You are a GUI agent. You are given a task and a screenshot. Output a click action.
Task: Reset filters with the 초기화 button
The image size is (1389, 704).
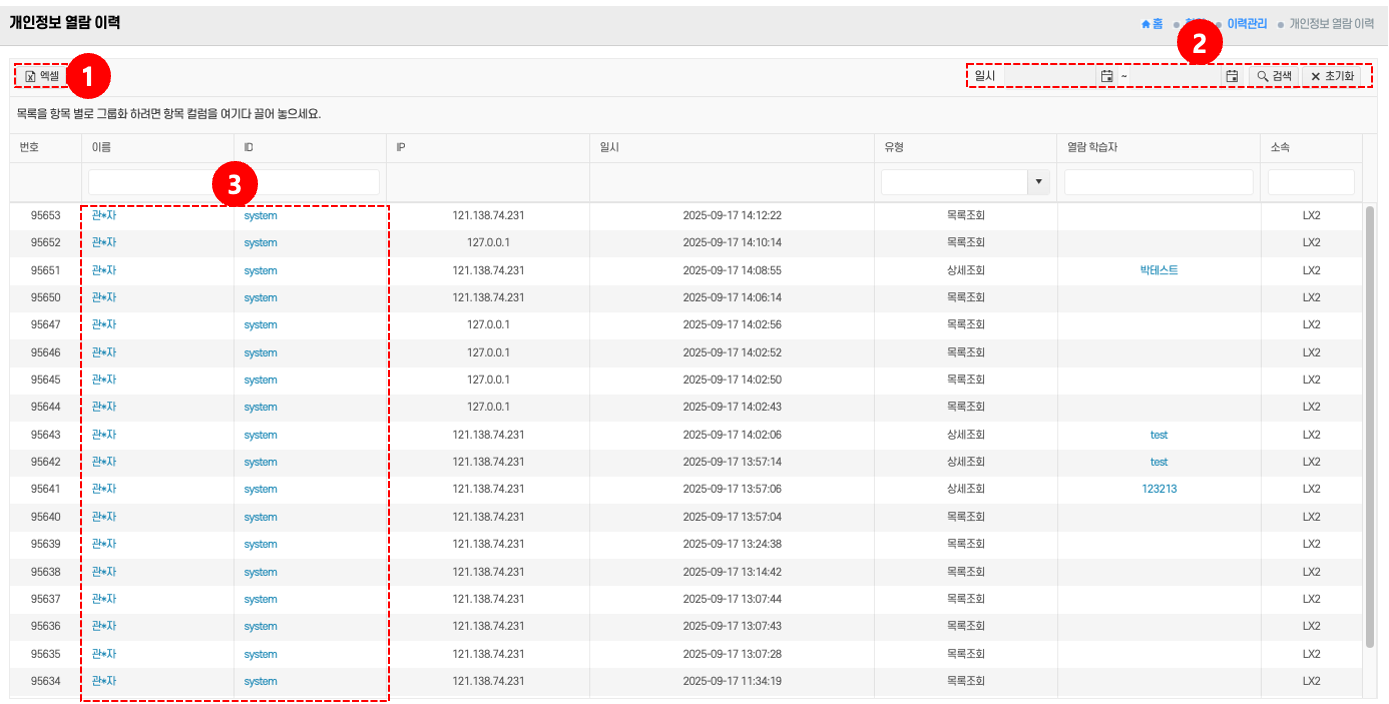point(1331,76)
